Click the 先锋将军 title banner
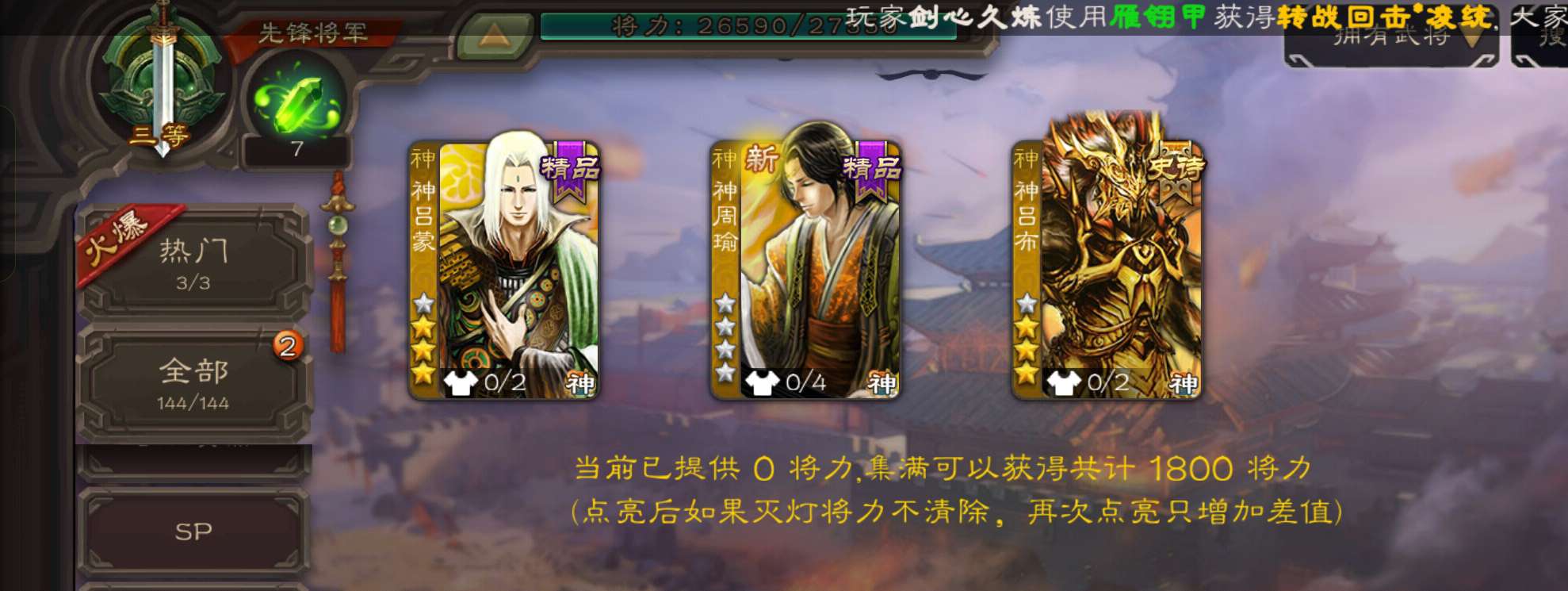 [x=313, y=33]
